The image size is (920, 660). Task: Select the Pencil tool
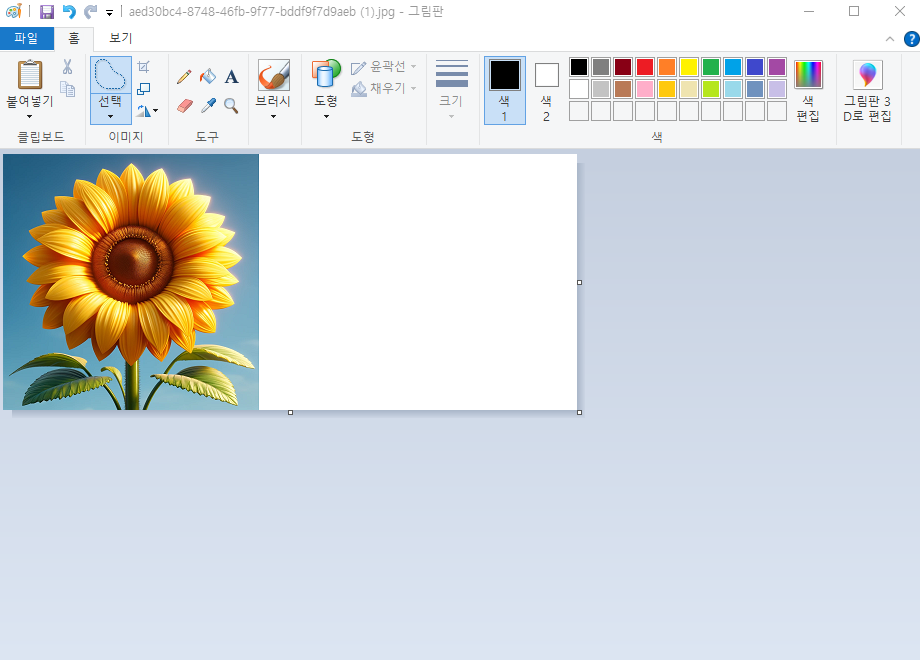184,76
